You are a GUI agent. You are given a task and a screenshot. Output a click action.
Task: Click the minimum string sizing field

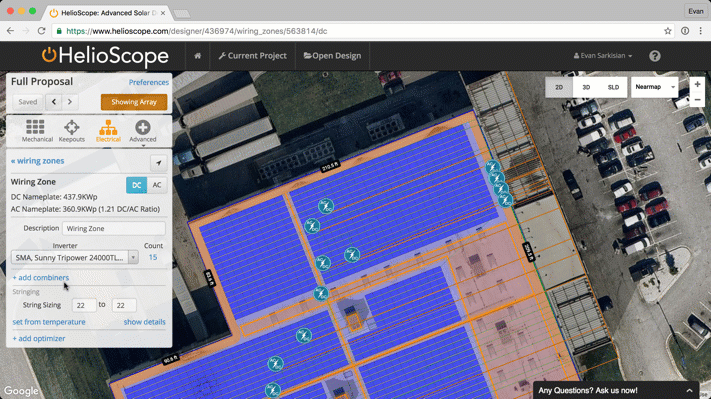click(x=84, y=305)
